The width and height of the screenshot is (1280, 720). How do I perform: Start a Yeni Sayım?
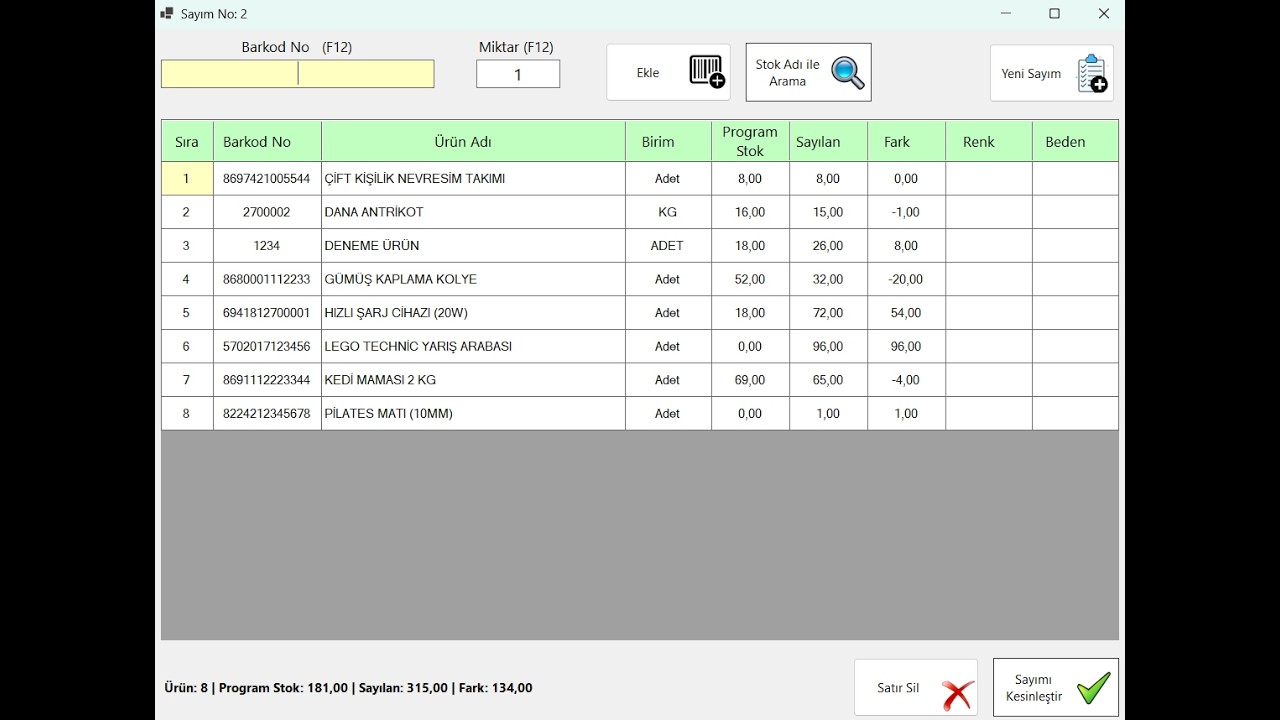1052,73
